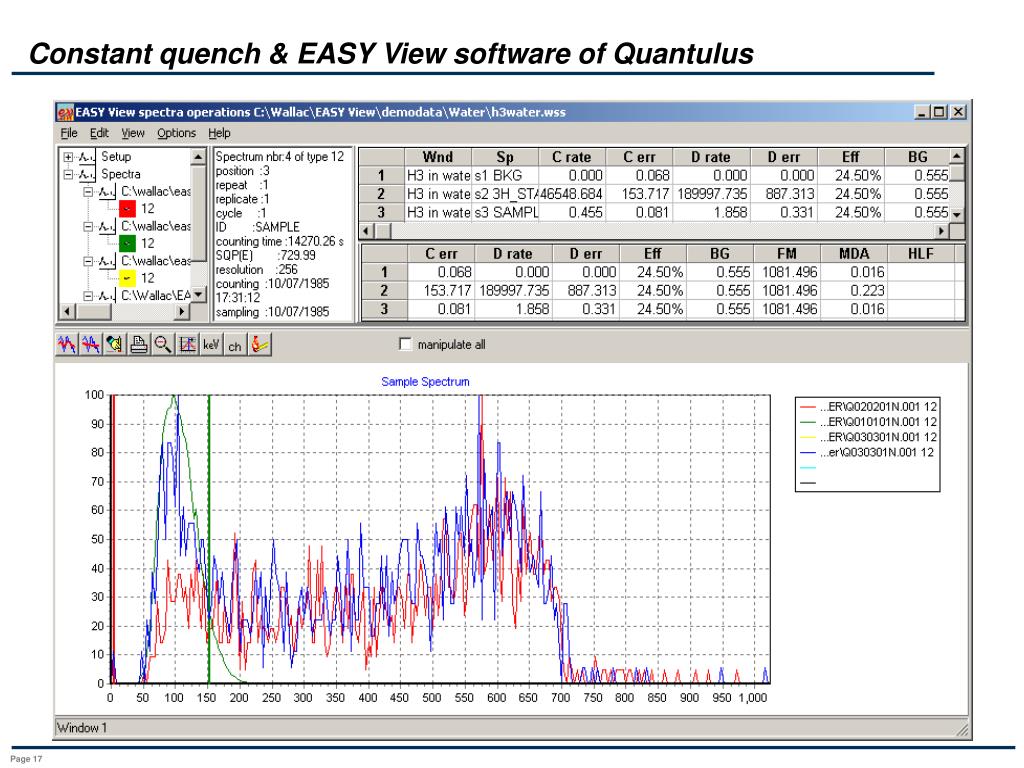Viewport: 1024px width, 768px height.
Task: Click legend entry ...ER\Q020201N.001 12
Action: pyautogui.click(x=869, y=407)
